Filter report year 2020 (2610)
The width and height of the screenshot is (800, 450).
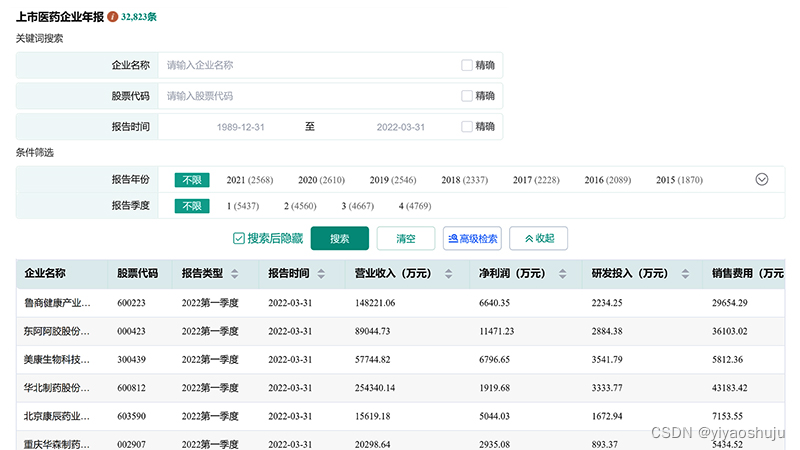321,180
